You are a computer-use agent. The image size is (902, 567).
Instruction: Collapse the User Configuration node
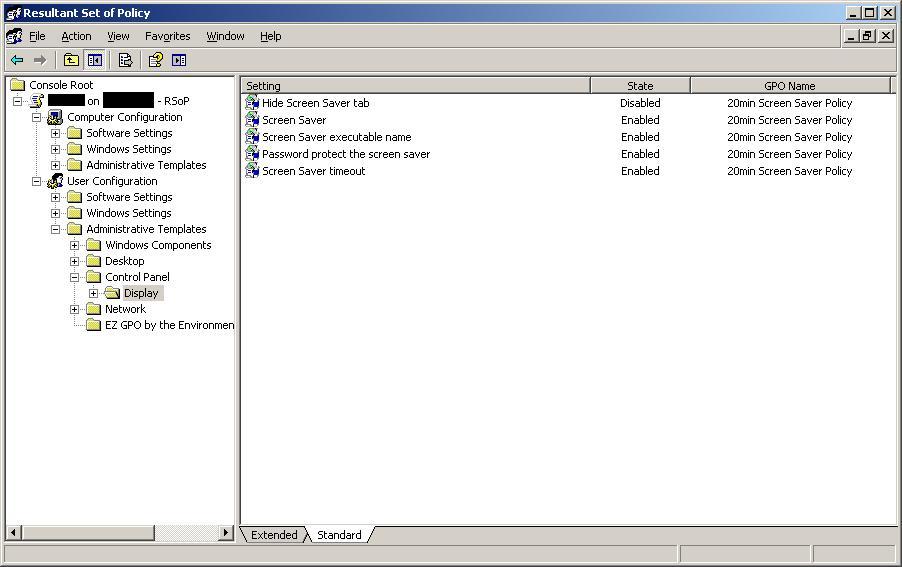[x=36, y=182]
